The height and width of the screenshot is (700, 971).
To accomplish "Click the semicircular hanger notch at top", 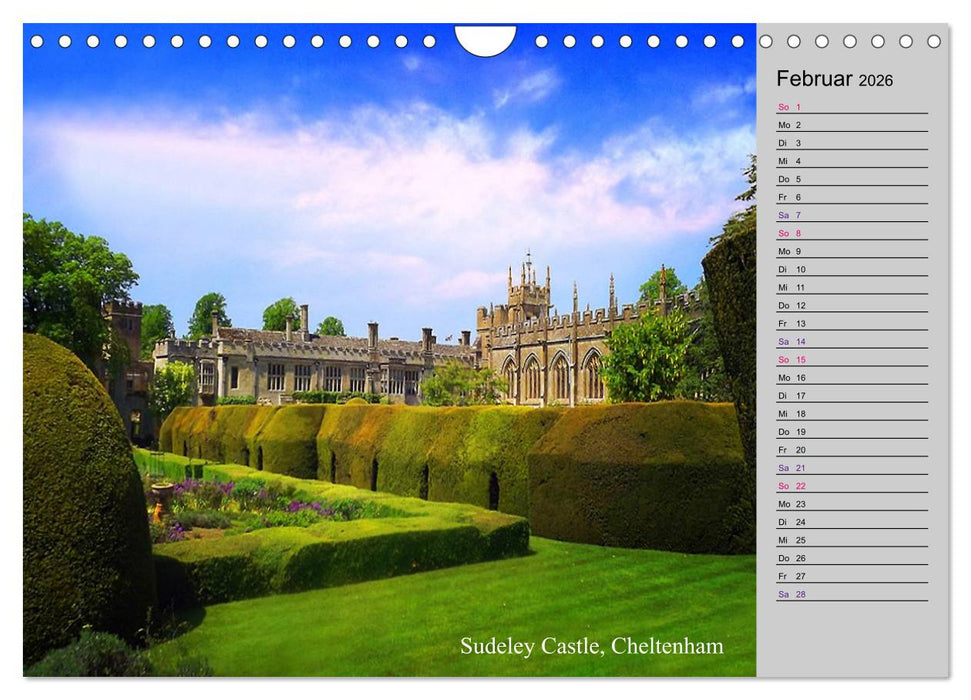I will tap(485, 39).
